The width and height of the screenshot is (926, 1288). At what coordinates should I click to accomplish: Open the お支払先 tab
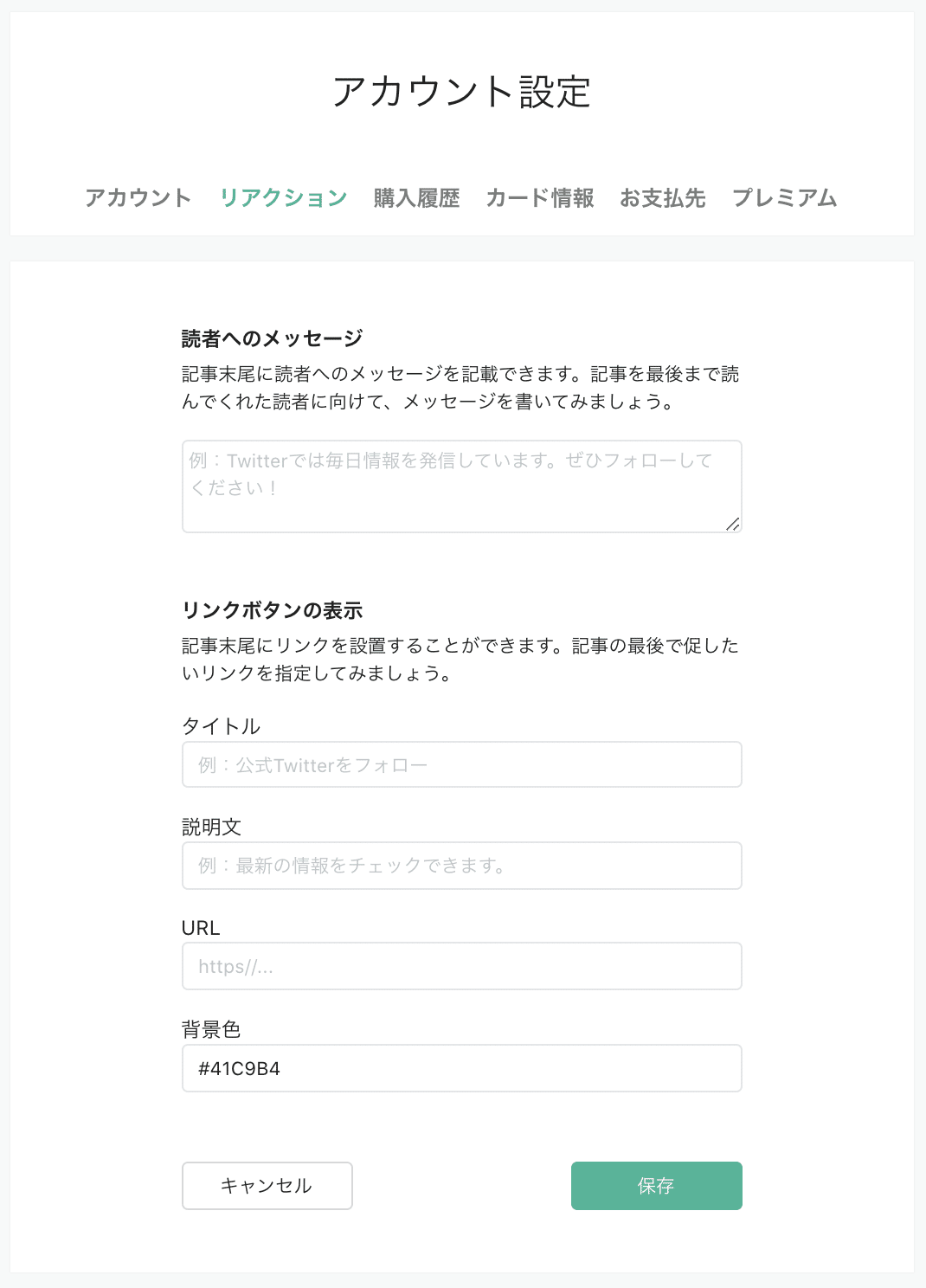664,198
